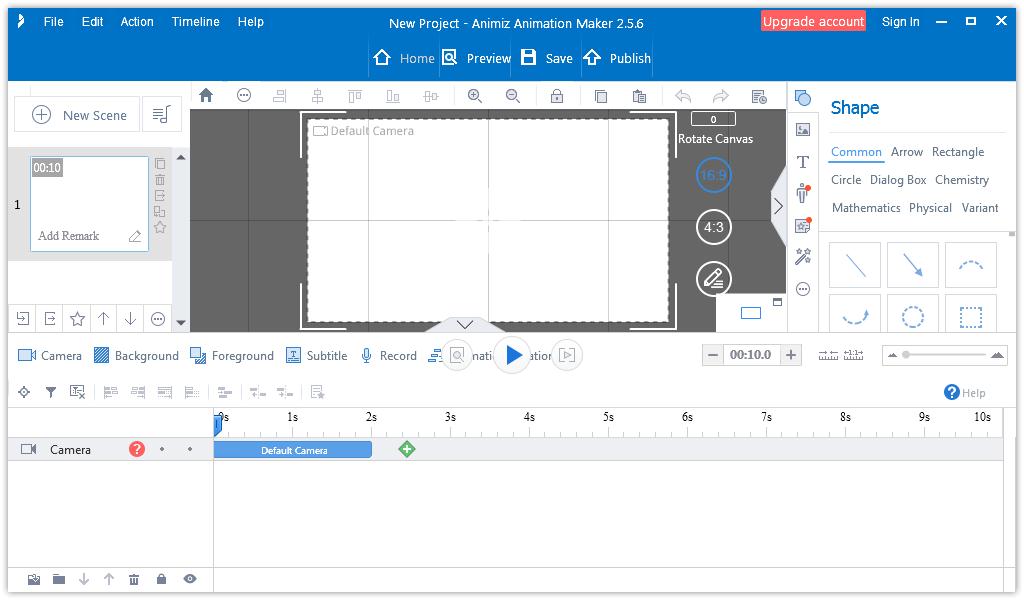Viewport: 1024px width, 600px height.
Task: Move scene up with arrow icon
Action: click(x=103, y=319)
